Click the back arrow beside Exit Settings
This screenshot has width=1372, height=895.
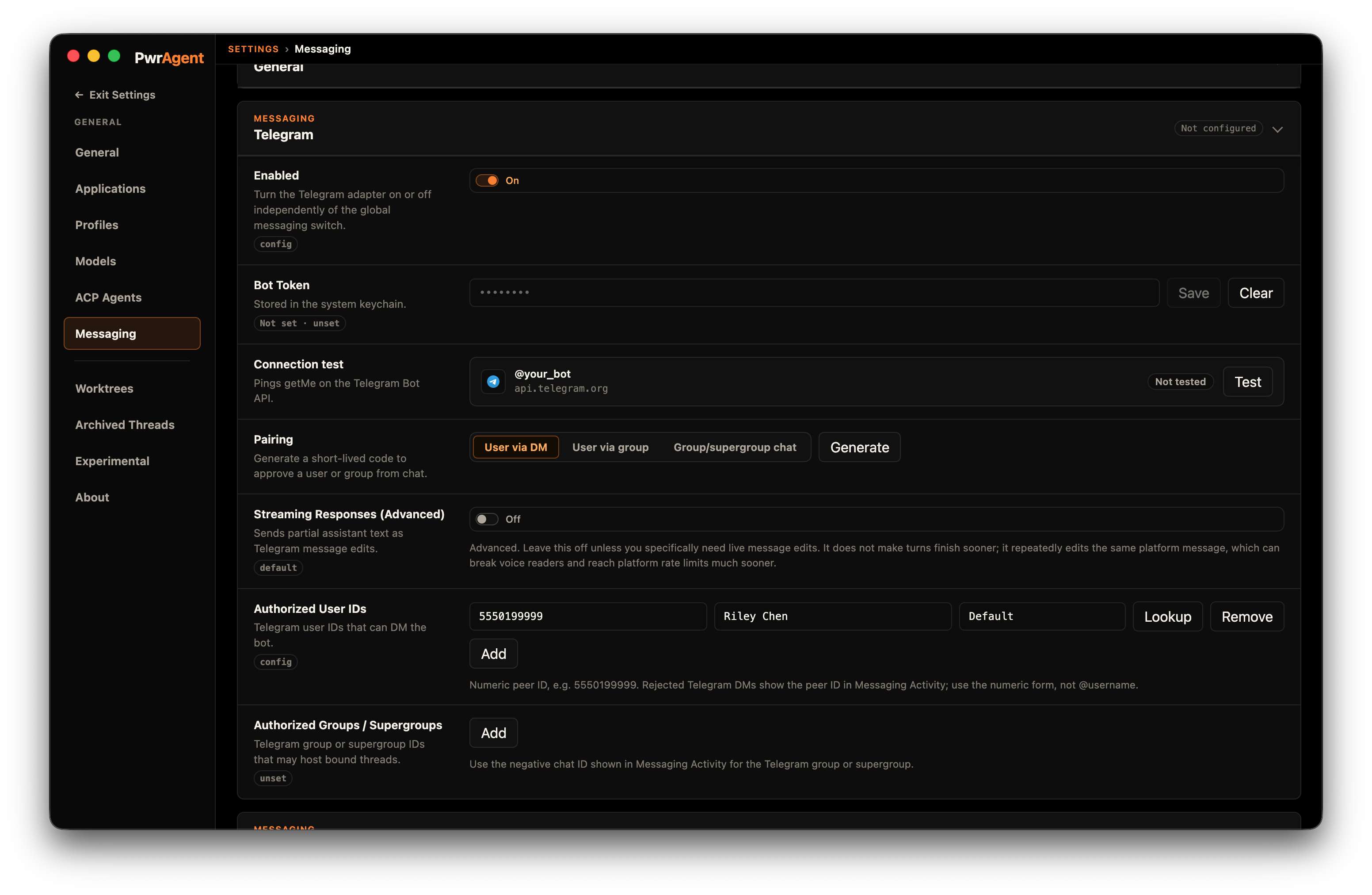coord(79,95)
